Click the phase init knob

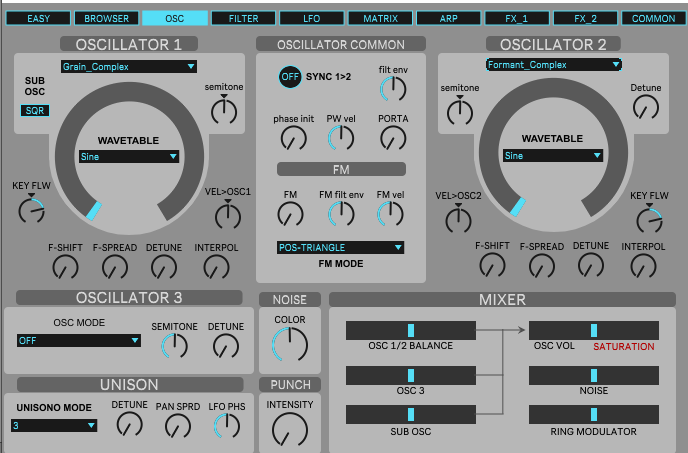(x=292, y=138)
